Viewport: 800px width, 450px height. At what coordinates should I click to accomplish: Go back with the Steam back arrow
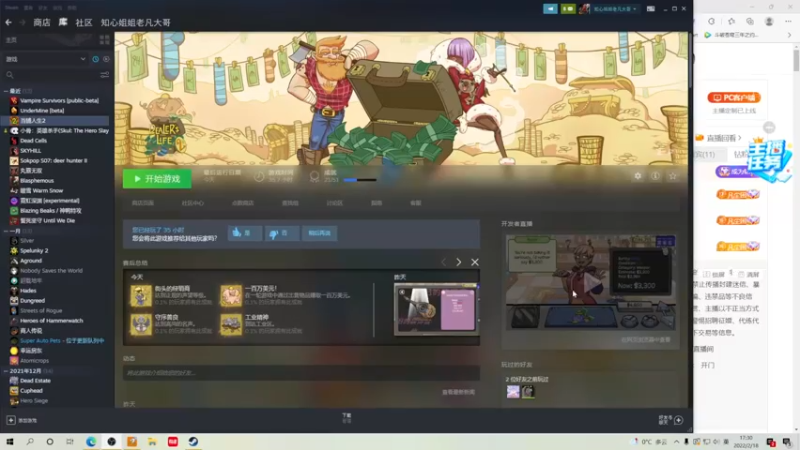tap(9, 22)
